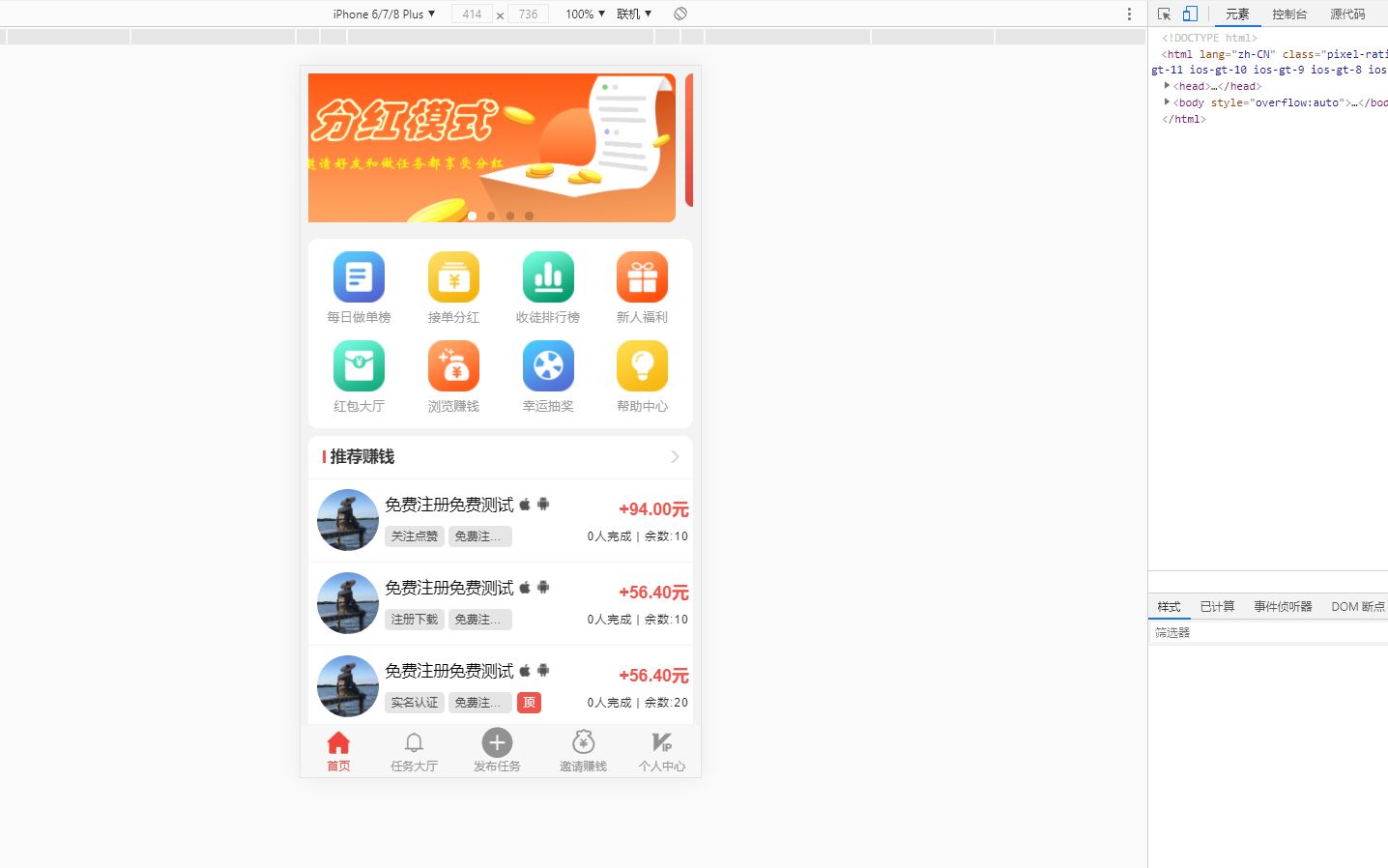Image resolution: width=1388 pixels, height=868 pixels.
Task: Click the 关注点赞 tag
Action: click(415, 536)
